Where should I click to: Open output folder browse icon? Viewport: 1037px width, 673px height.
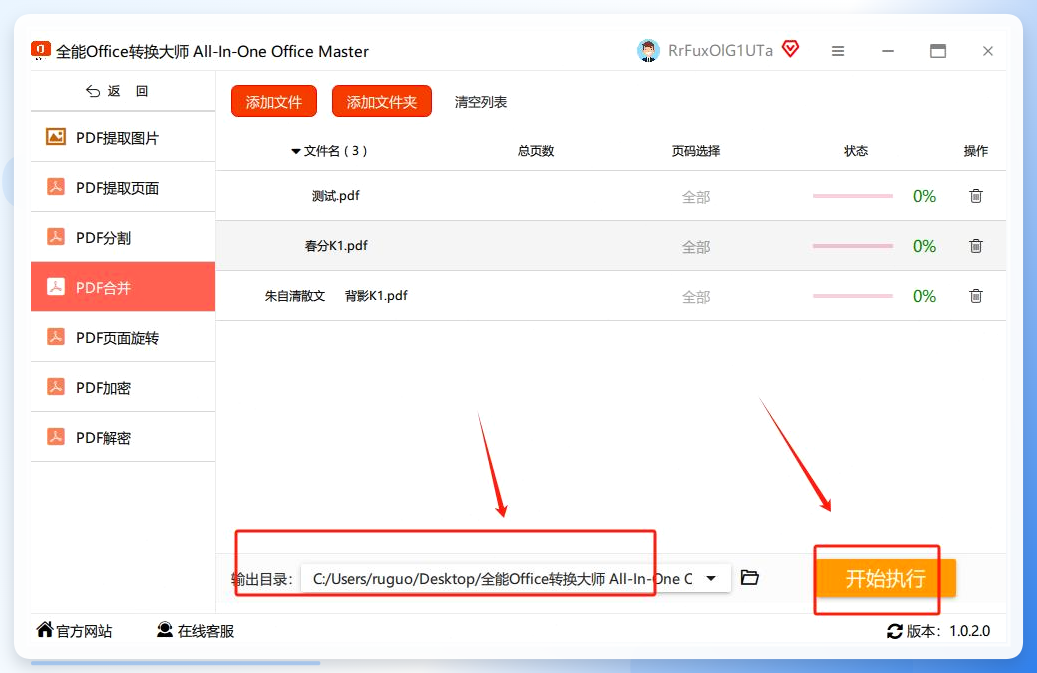tap(749, 577)
